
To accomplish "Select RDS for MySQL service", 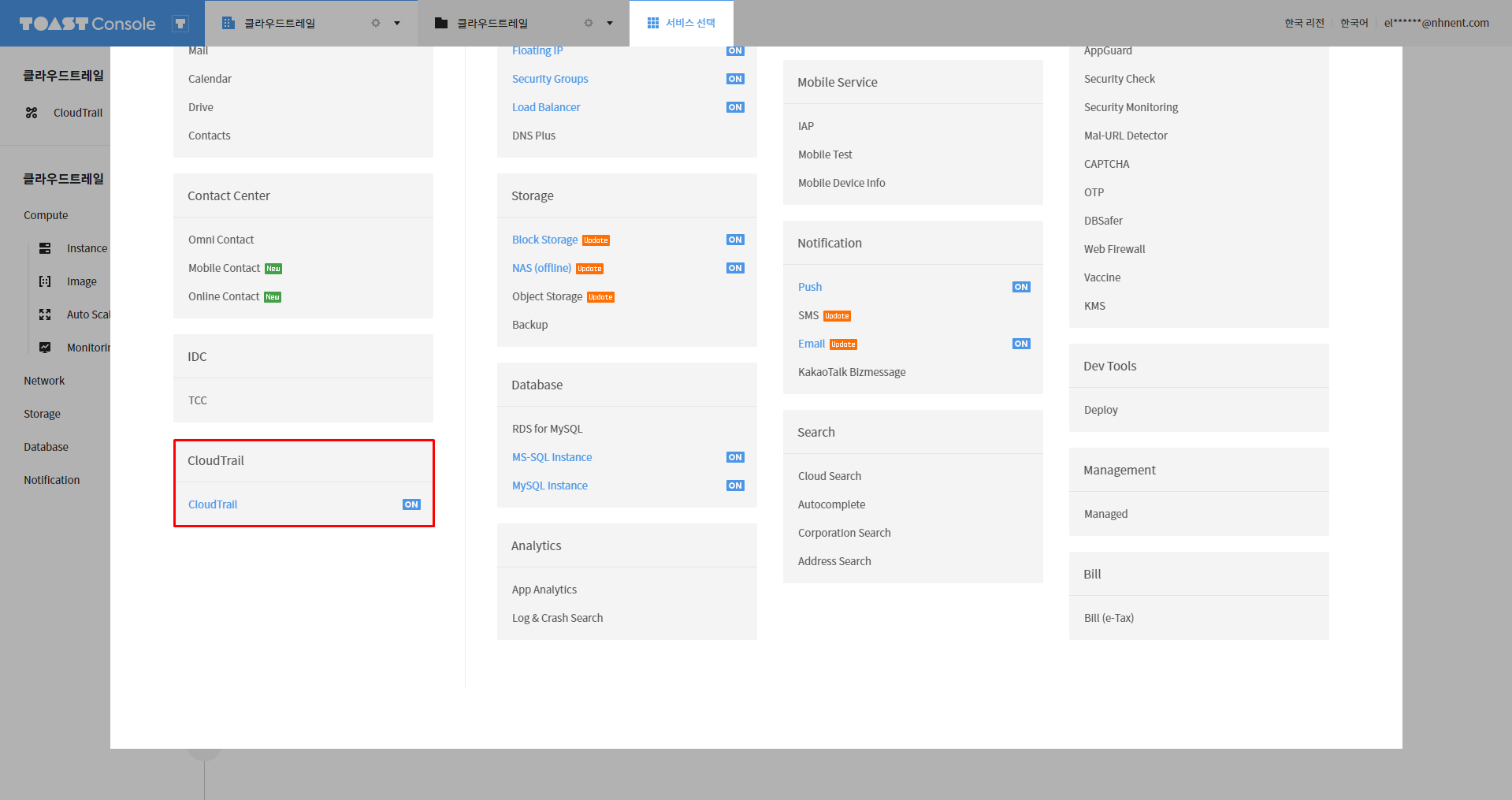I will click(548, 429).
